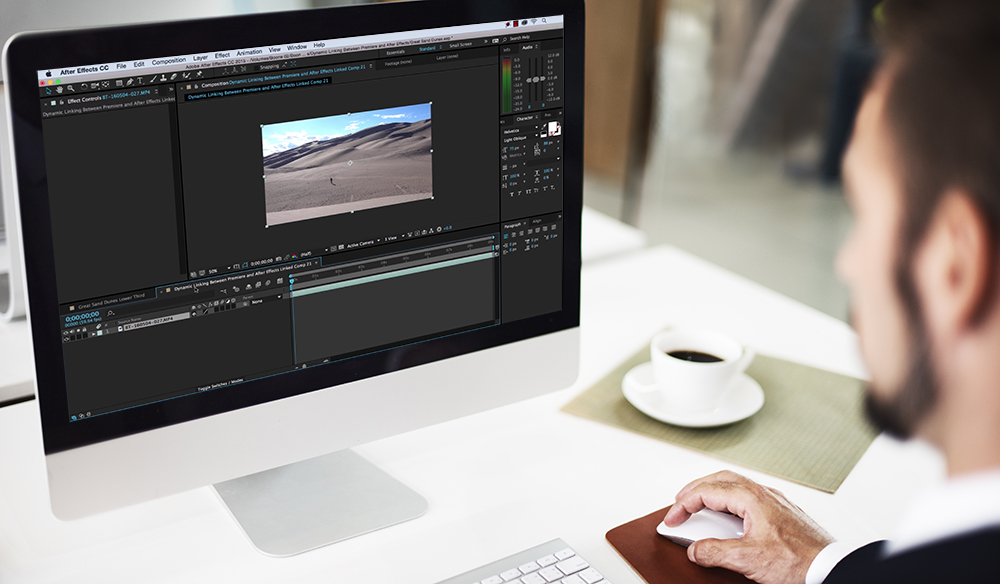This screenshot has height=584, width=1000.
Task: Open Spotlight search in the menu bar
Action: [x=544, y=21]
